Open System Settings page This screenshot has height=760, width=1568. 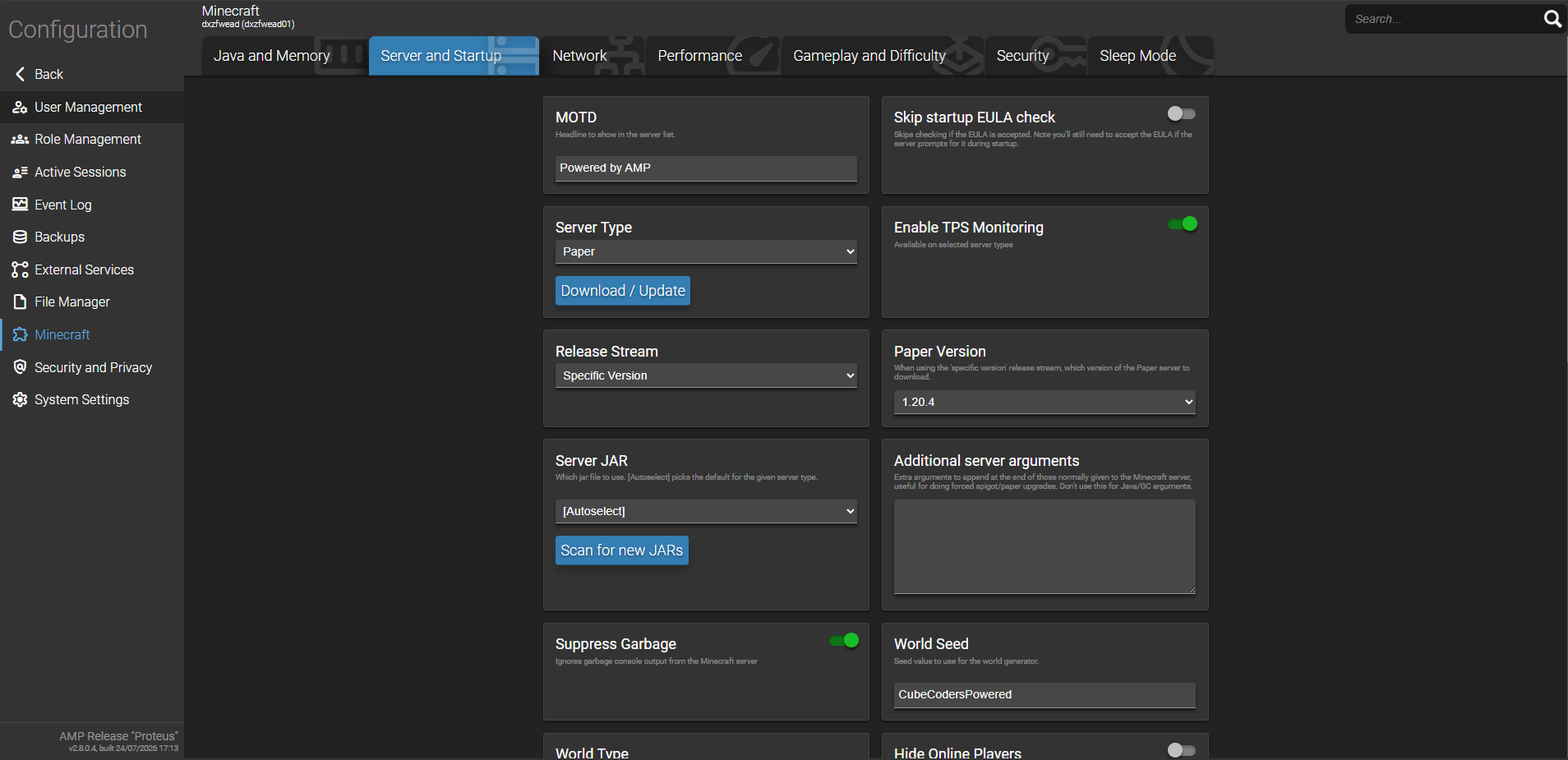92,399
